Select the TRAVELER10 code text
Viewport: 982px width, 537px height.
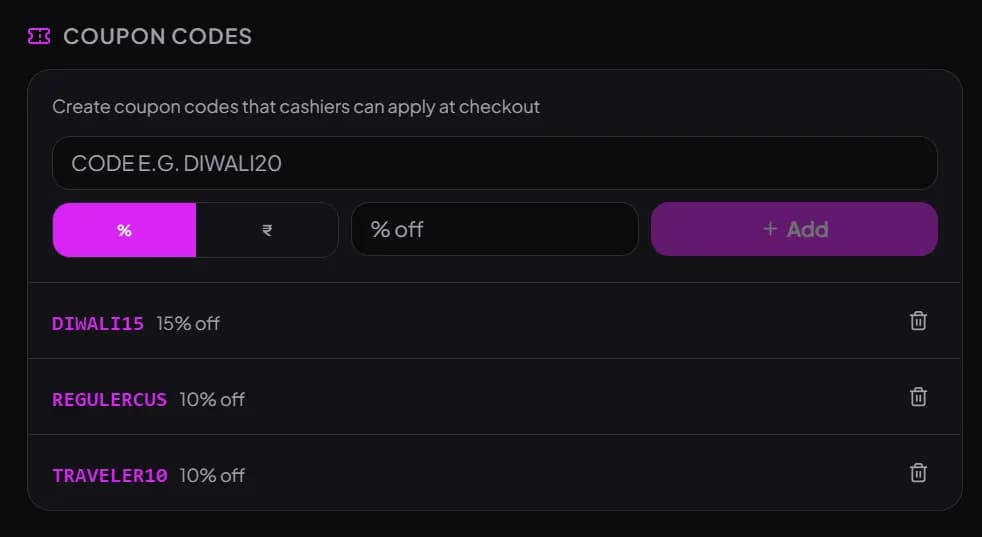point(110,476)
